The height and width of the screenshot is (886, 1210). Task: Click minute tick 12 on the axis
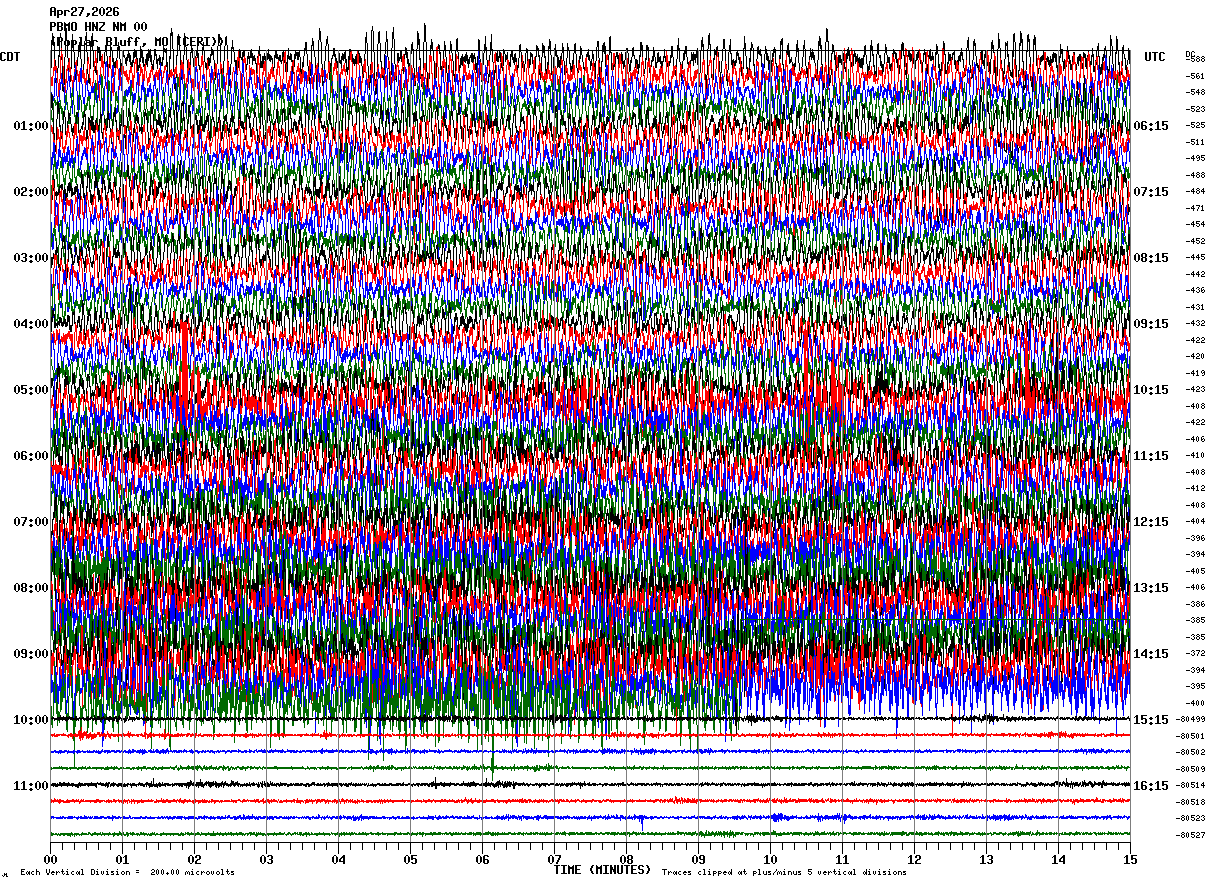point(914,859)
